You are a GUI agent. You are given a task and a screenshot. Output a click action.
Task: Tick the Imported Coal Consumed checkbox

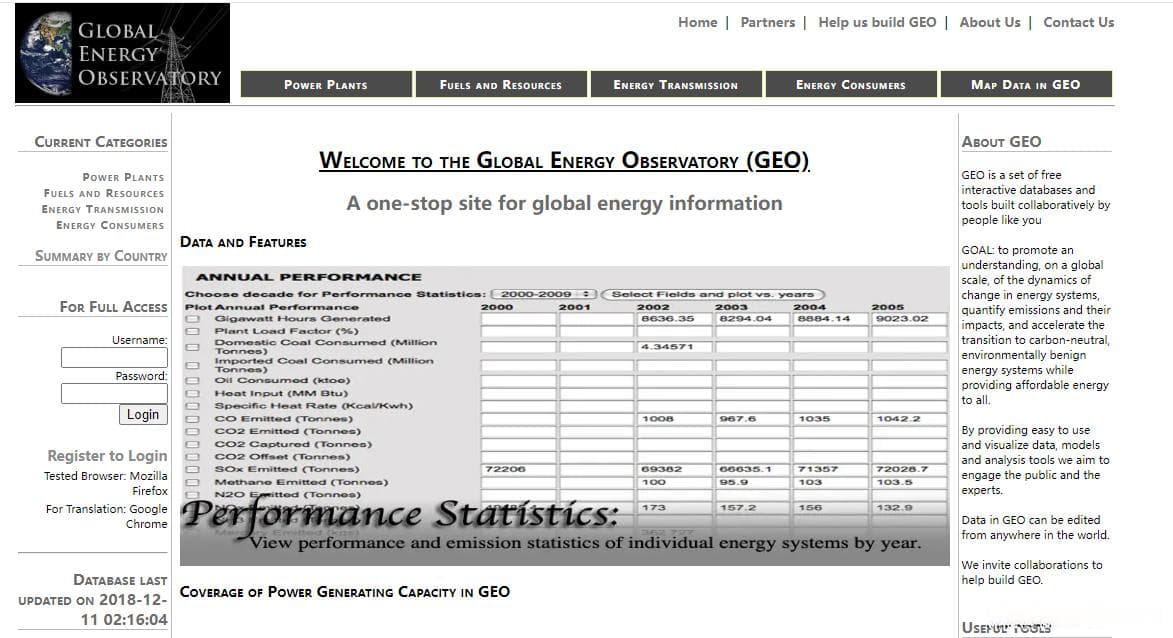[193, 366]
